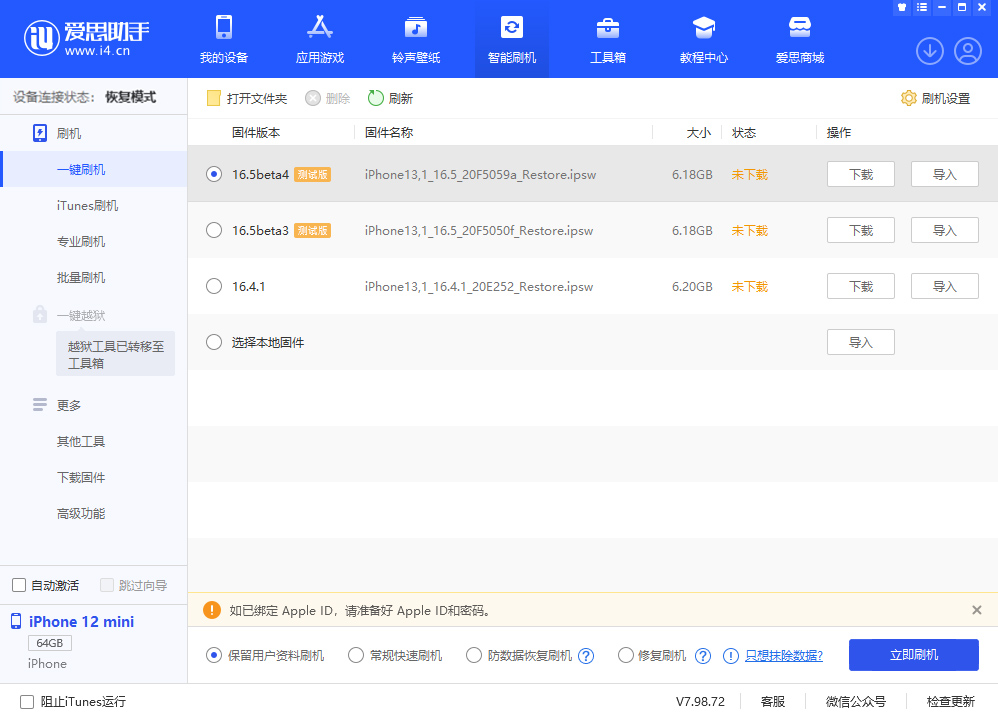Open the 只想抹除数据? link

tap(784, 655)
